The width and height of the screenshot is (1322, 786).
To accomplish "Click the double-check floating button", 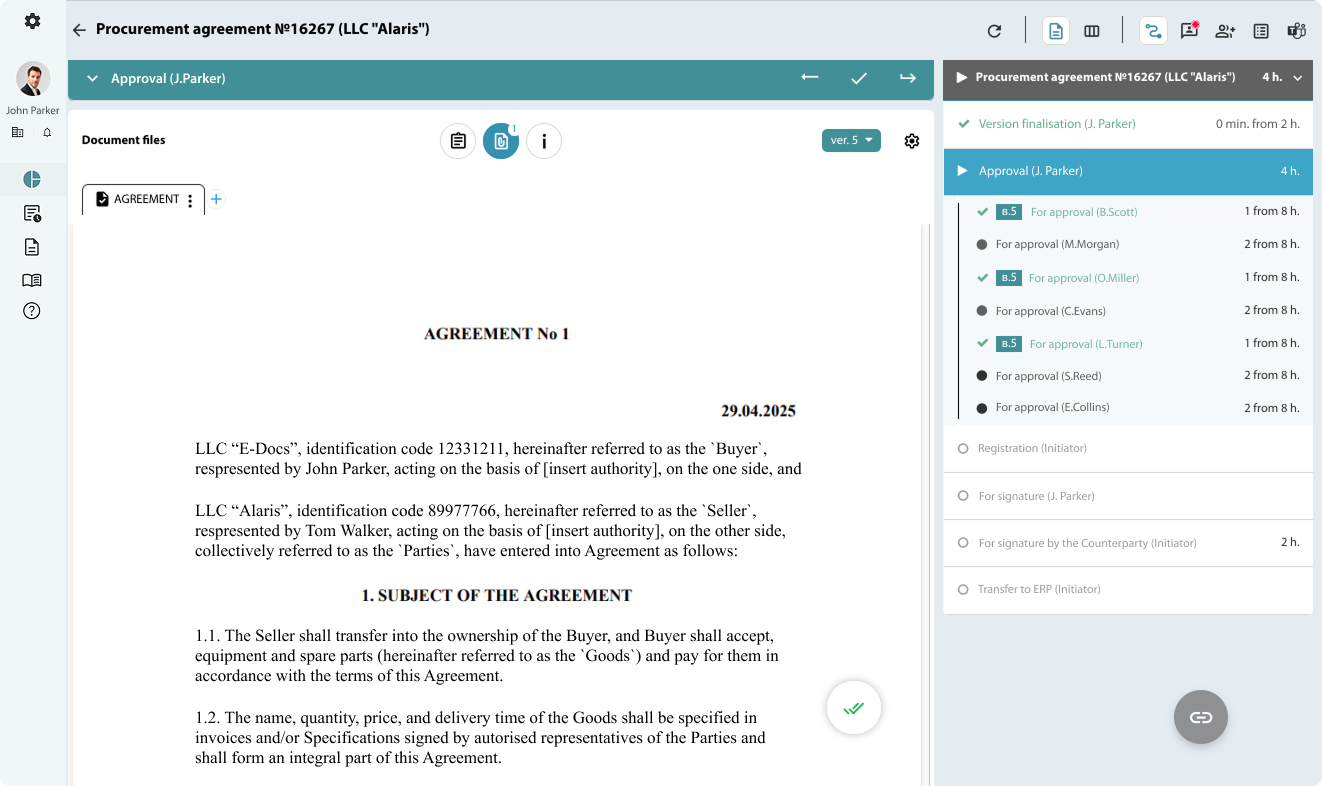I will click(853, 708).
